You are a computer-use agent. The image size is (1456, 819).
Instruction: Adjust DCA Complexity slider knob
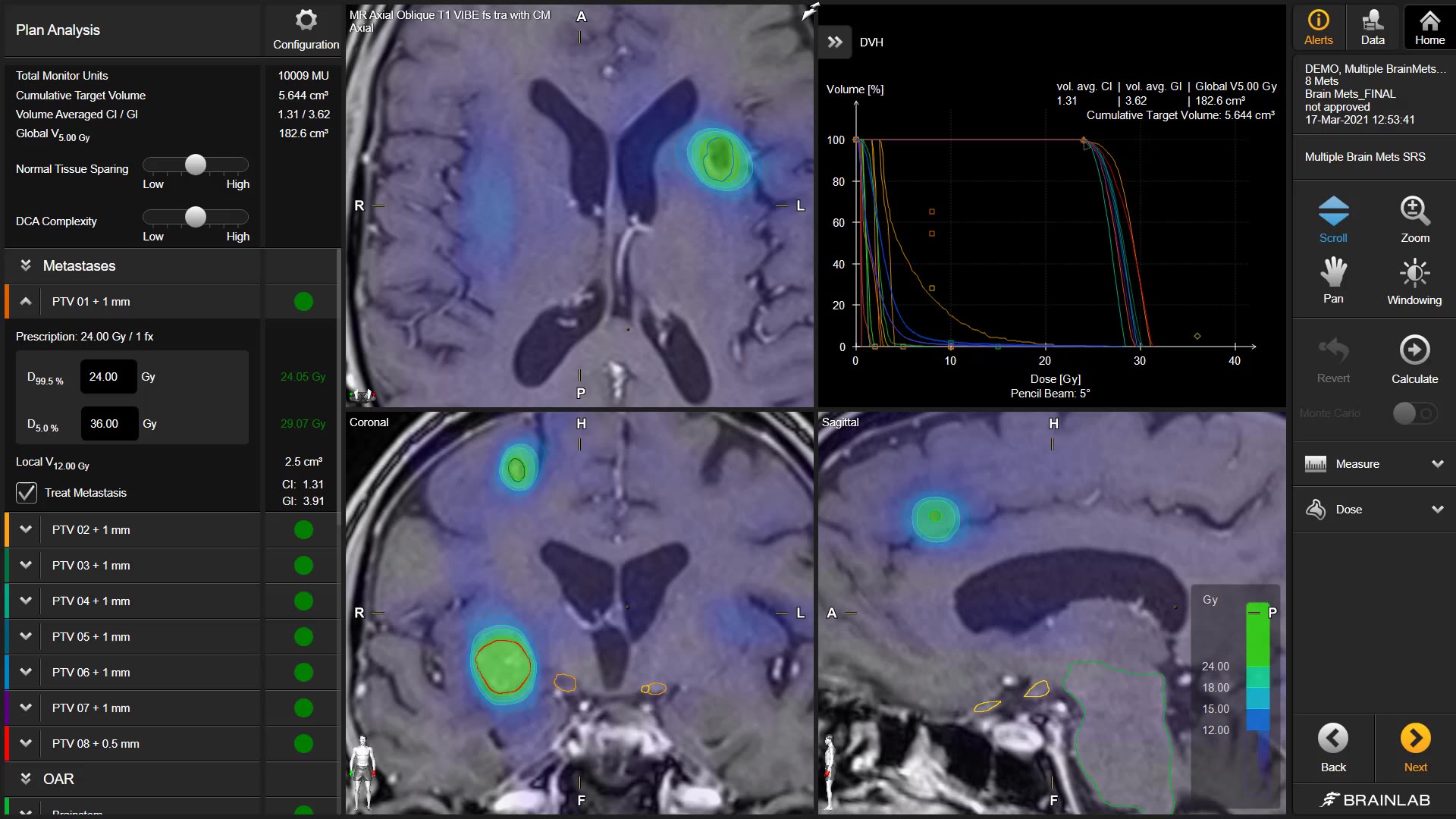tap(196, 217)
